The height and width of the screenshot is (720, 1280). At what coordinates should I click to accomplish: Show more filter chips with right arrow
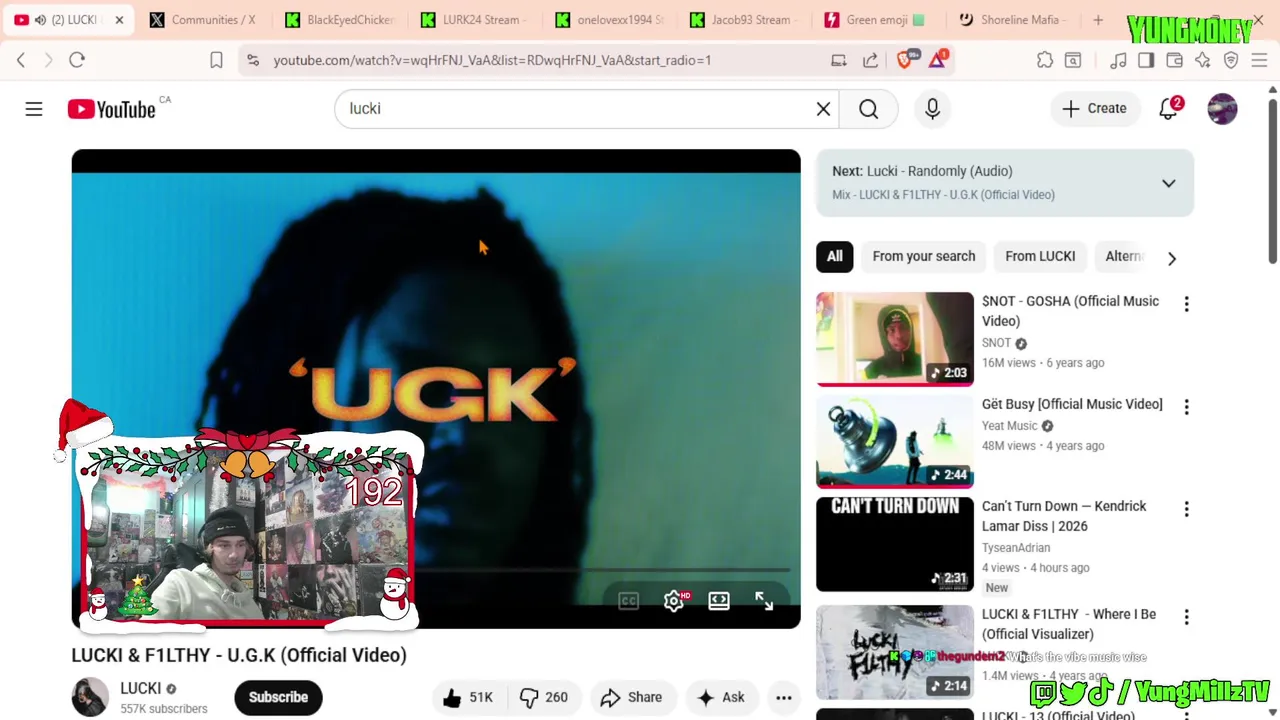pos(1172,258)
